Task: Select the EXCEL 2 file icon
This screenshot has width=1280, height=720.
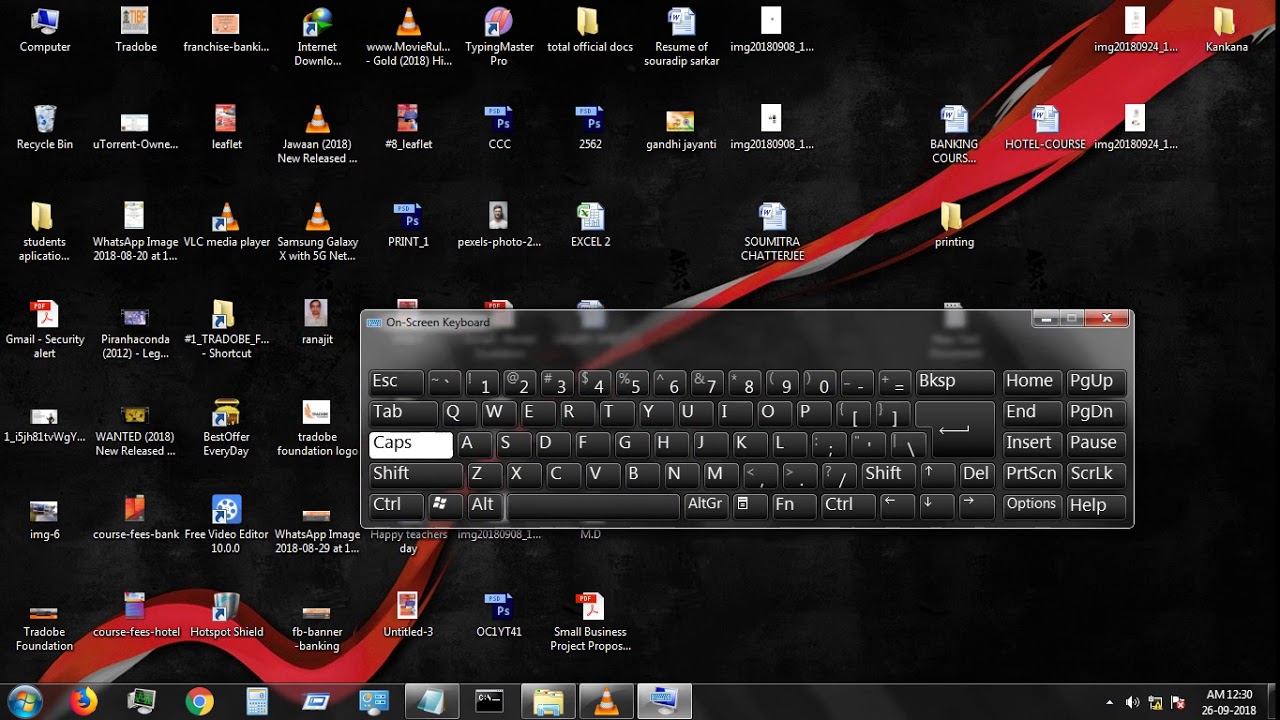Action: point(590,225)
